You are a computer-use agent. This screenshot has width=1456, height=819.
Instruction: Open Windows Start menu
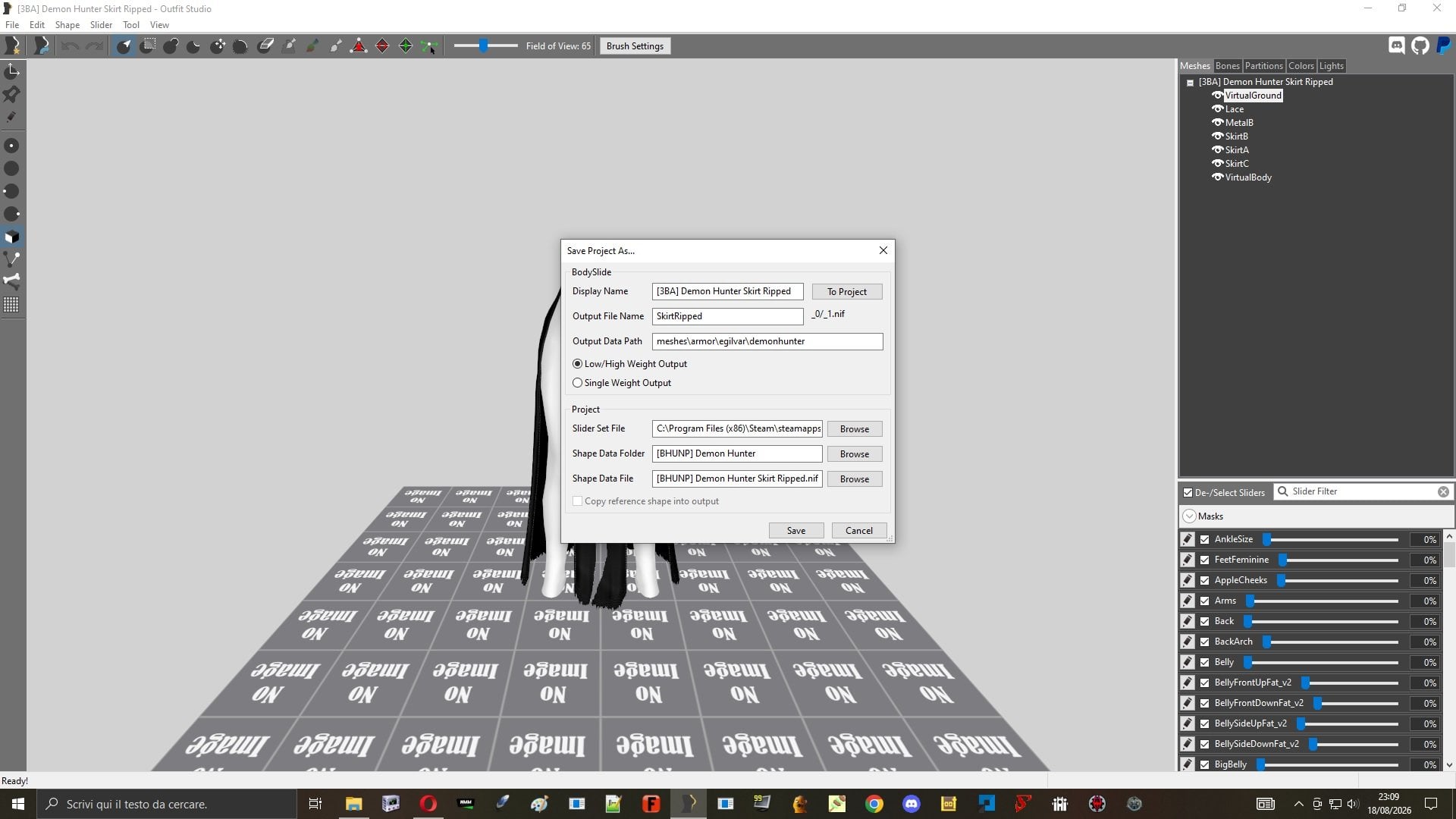(x=18, y=804)
